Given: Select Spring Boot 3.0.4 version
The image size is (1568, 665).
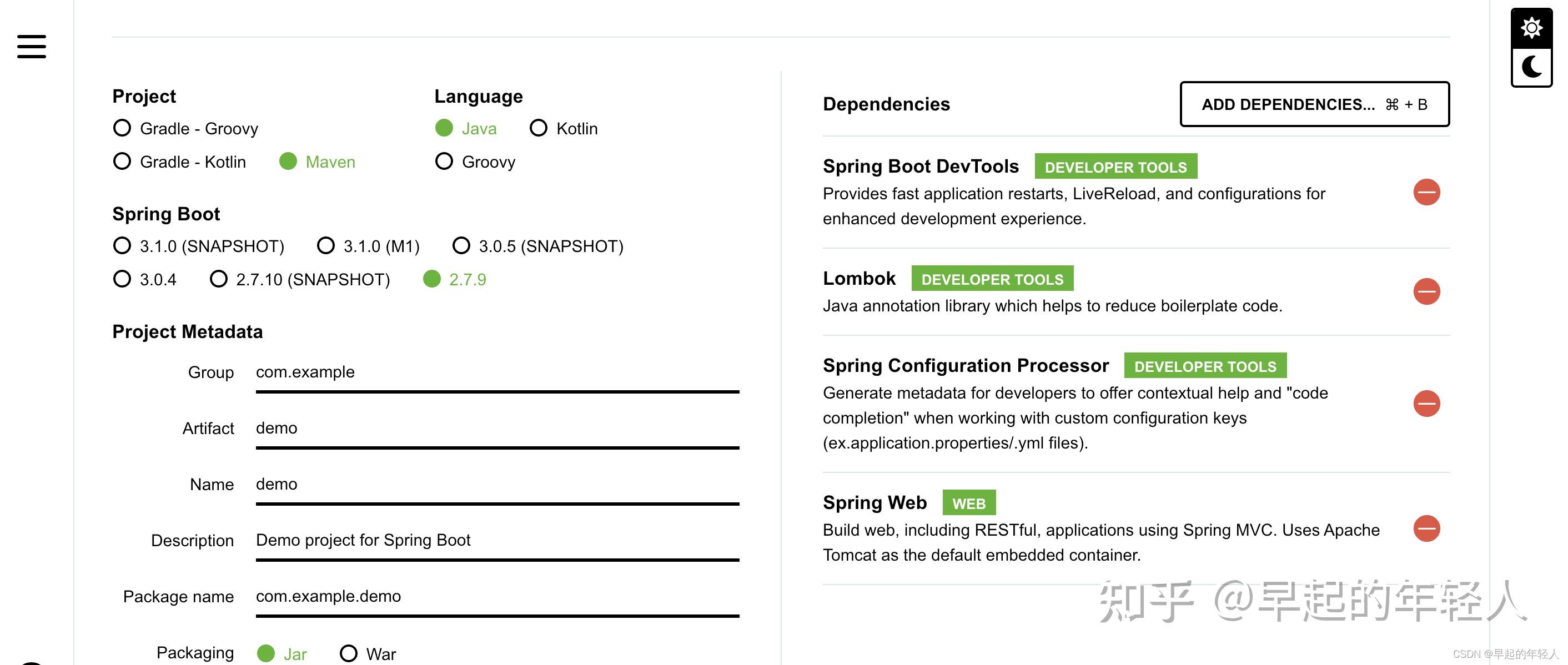Looking at the screenshot, I should coord(145,279).
